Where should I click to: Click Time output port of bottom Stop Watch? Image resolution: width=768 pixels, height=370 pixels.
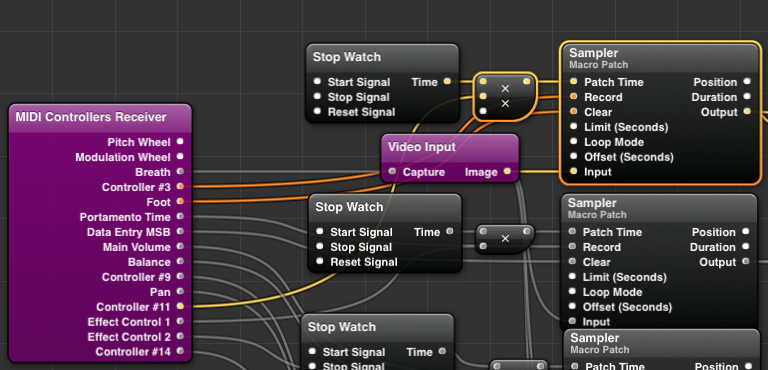(x=442, y=351)
